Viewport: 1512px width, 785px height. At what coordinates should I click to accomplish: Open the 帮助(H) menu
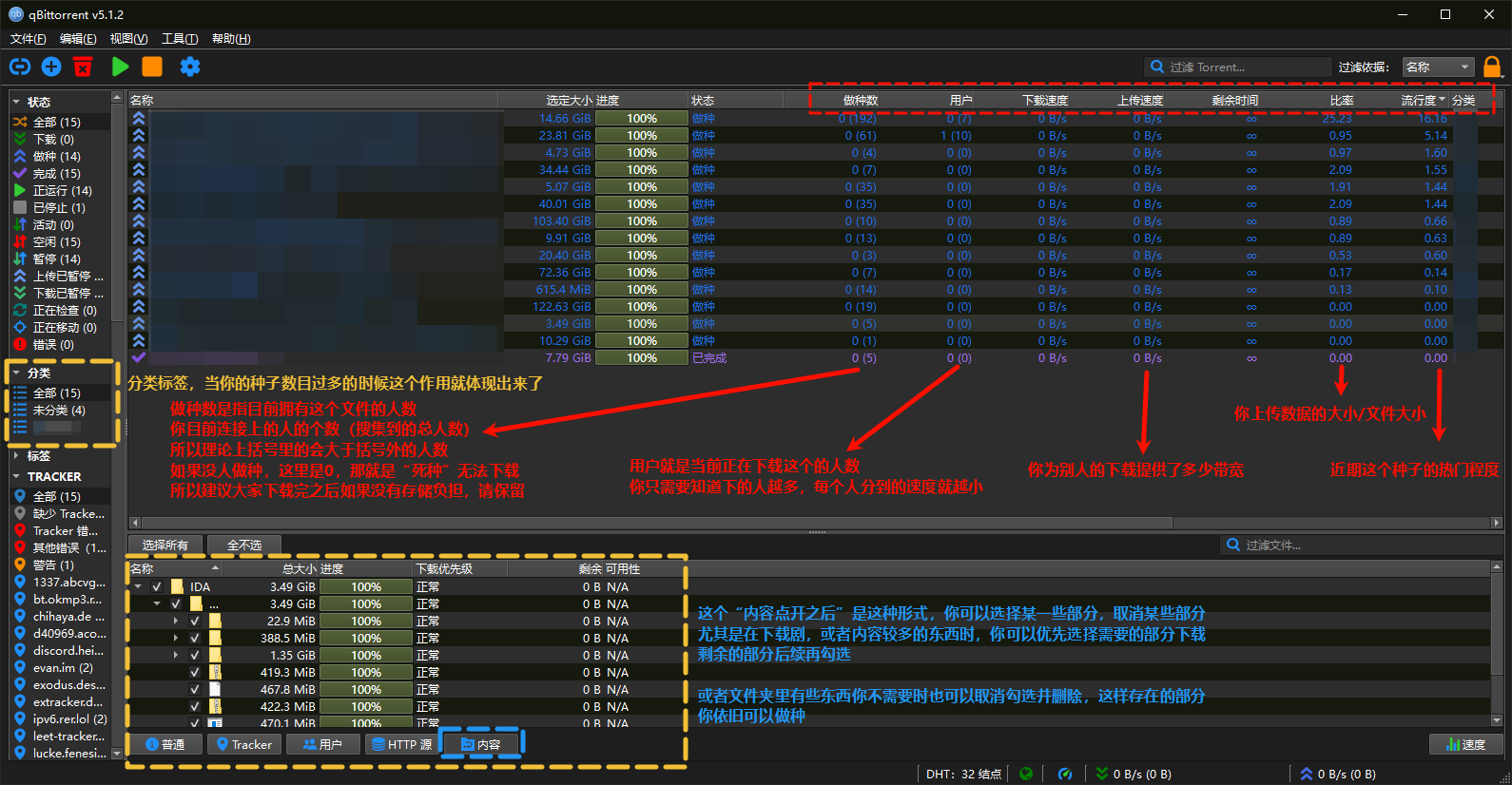[x=231, y=39]
